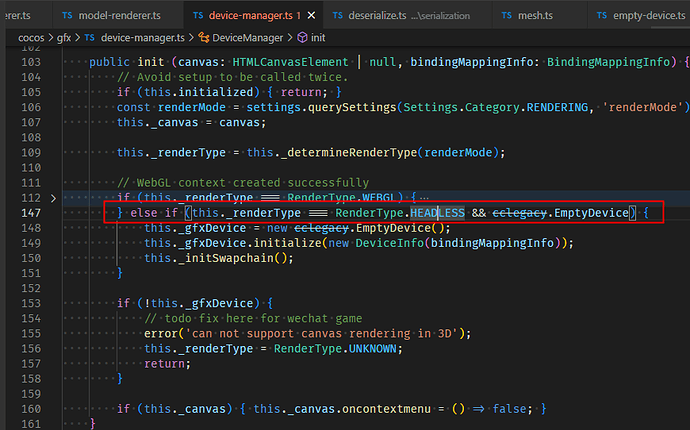Click !this._gfxDevice condition on line 153
The width and height of the screenshot is (690, 430).
199,303
